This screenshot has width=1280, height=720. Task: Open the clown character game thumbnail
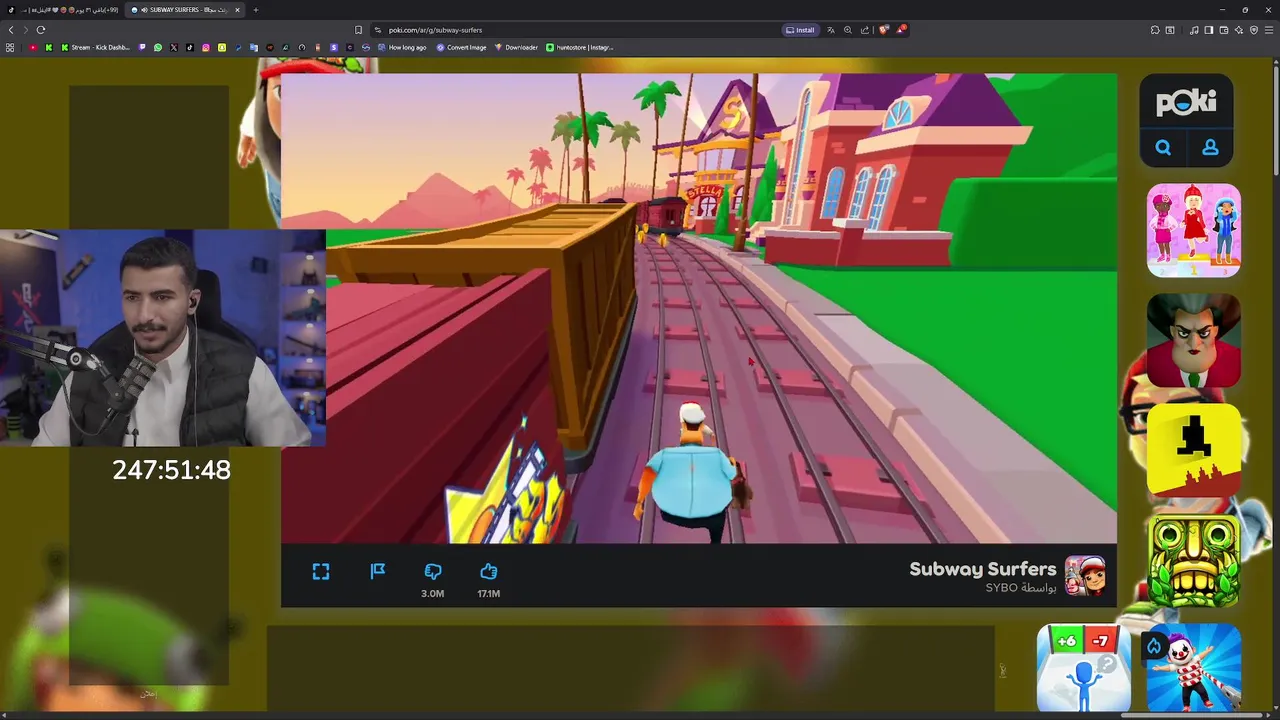(x=1194, y=668)
